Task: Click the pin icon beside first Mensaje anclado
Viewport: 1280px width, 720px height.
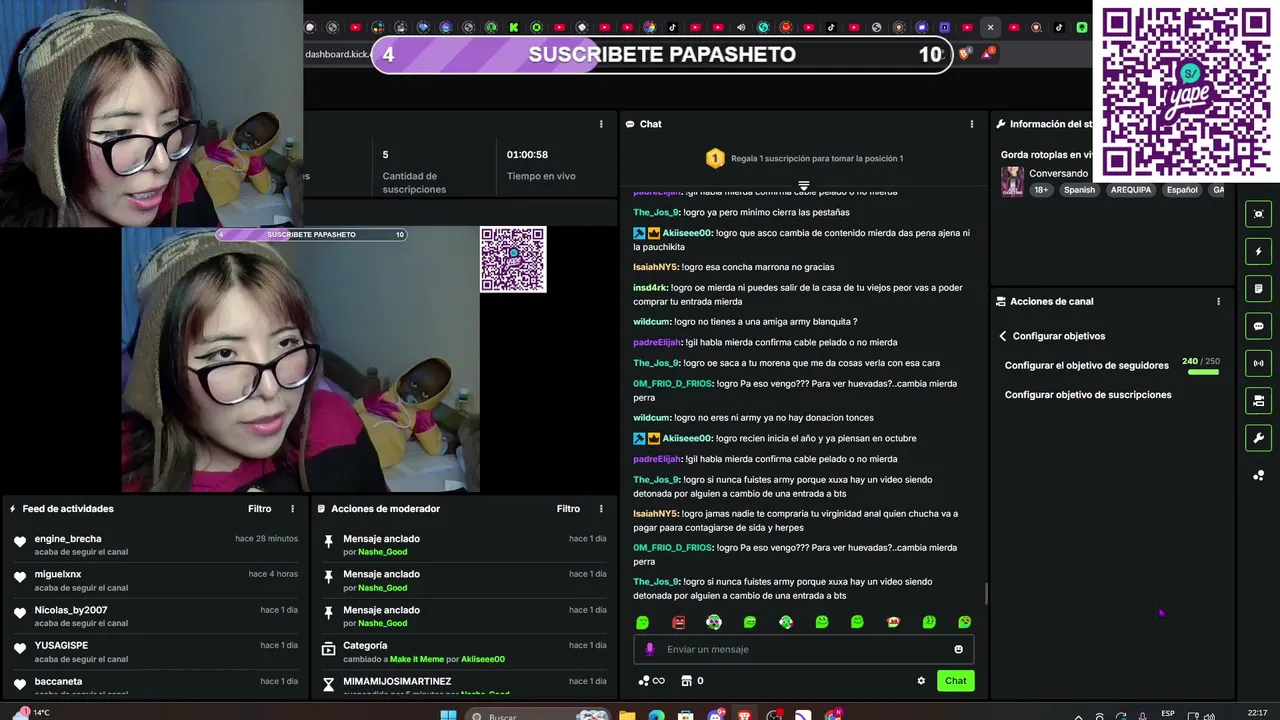Action: click(328, 541)
